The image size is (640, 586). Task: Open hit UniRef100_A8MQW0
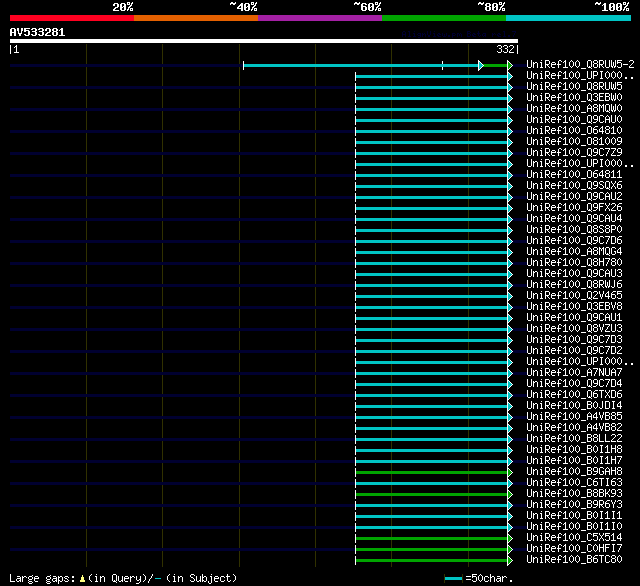(574, 108)
